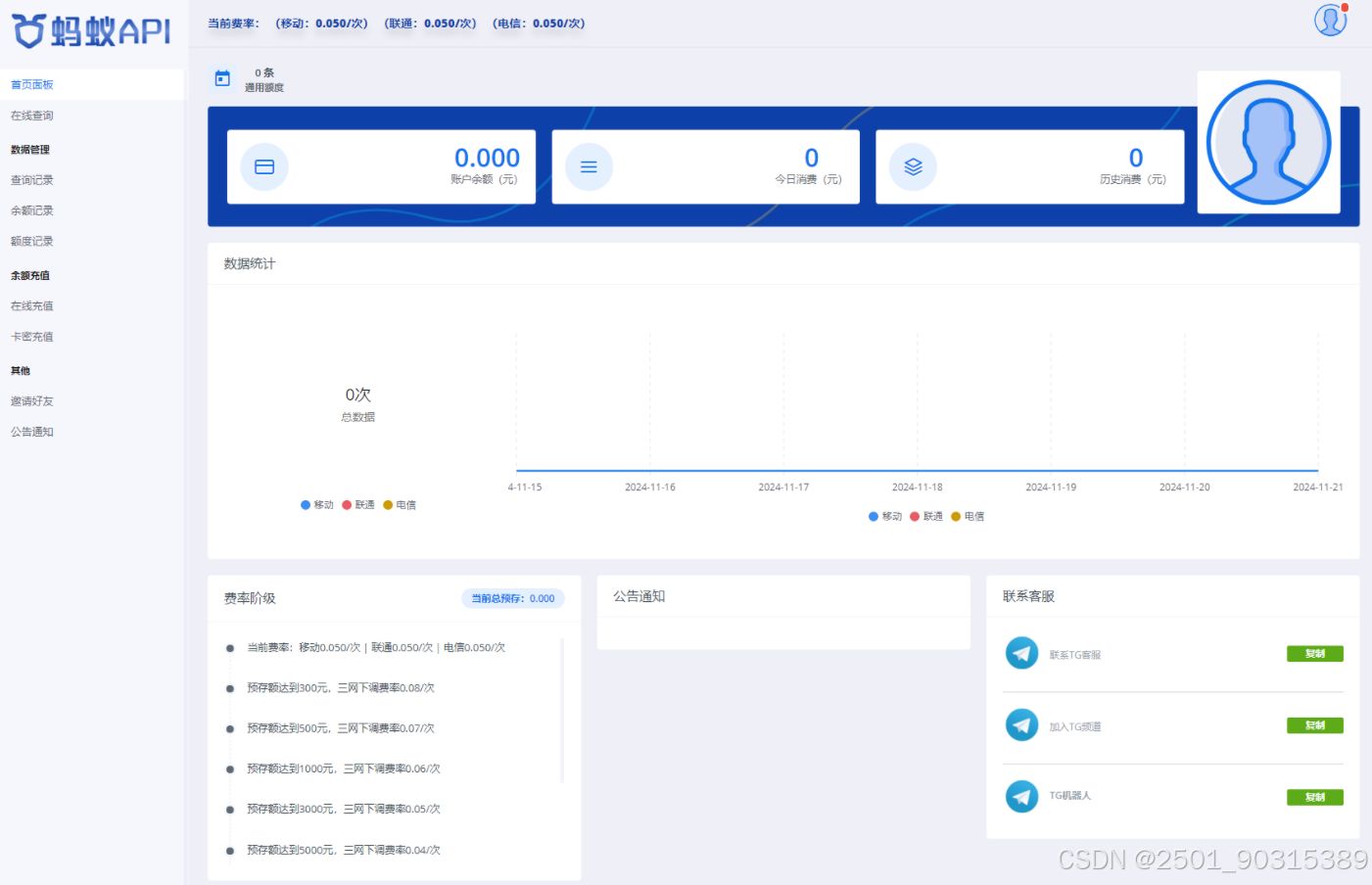
Task: Click the Telegram icon for 联系TG客服
Action: pyautogui.click(x=1021, y=653)
